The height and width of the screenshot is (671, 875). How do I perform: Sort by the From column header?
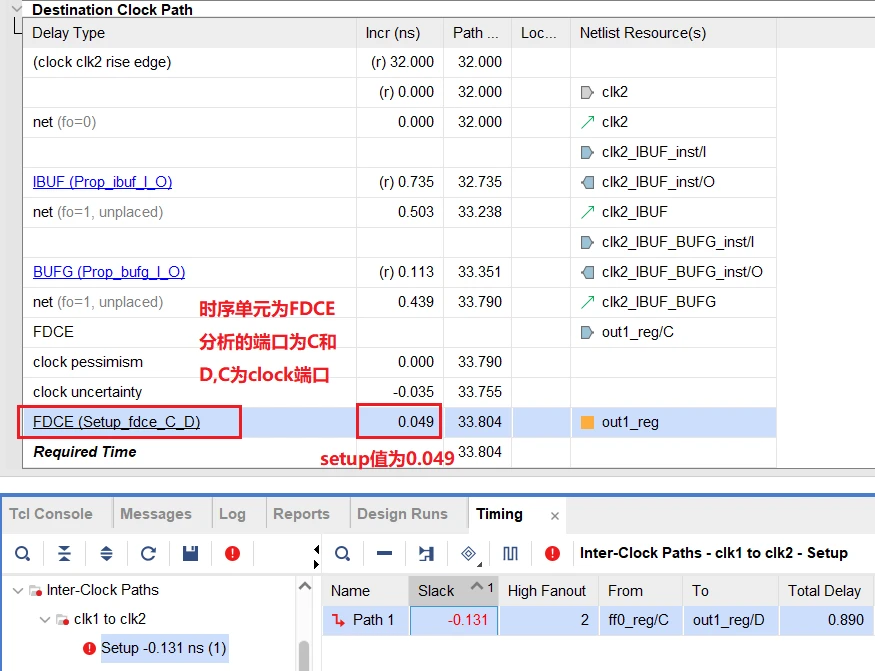641,591
